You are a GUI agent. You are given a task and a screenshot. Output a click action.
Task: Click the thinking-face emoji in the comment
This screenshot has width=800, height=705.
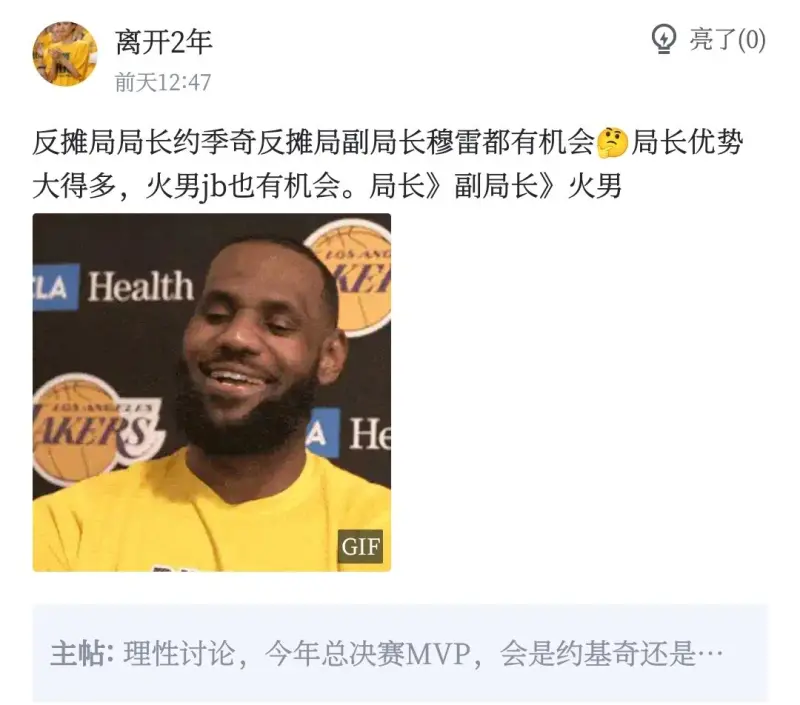click(612, 143)
